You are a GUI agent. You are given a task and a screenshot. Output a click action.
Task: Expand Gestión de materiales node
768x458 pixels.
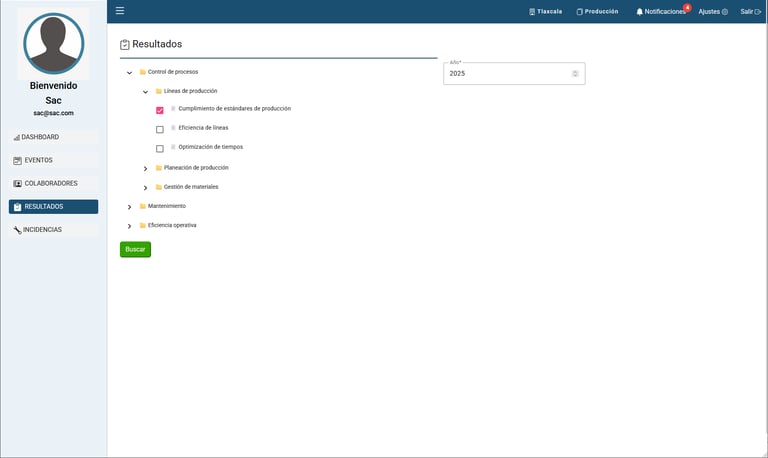tap(145, 188)
